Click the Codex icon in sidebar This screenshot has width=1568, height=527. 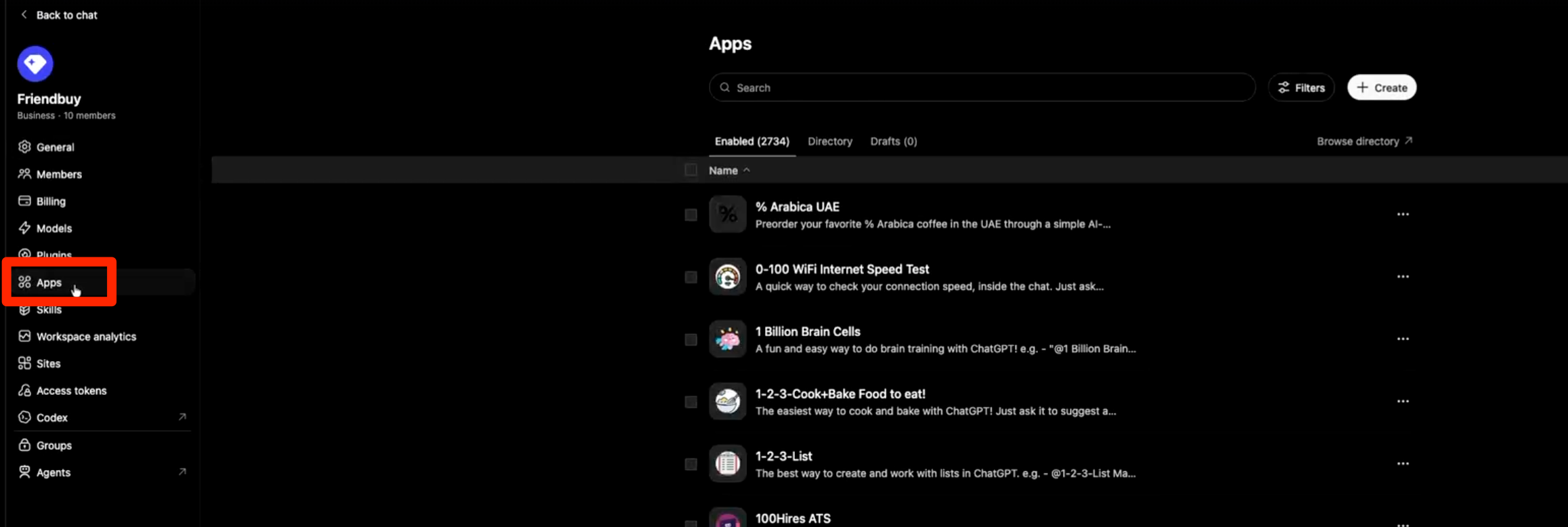(24, 418)
